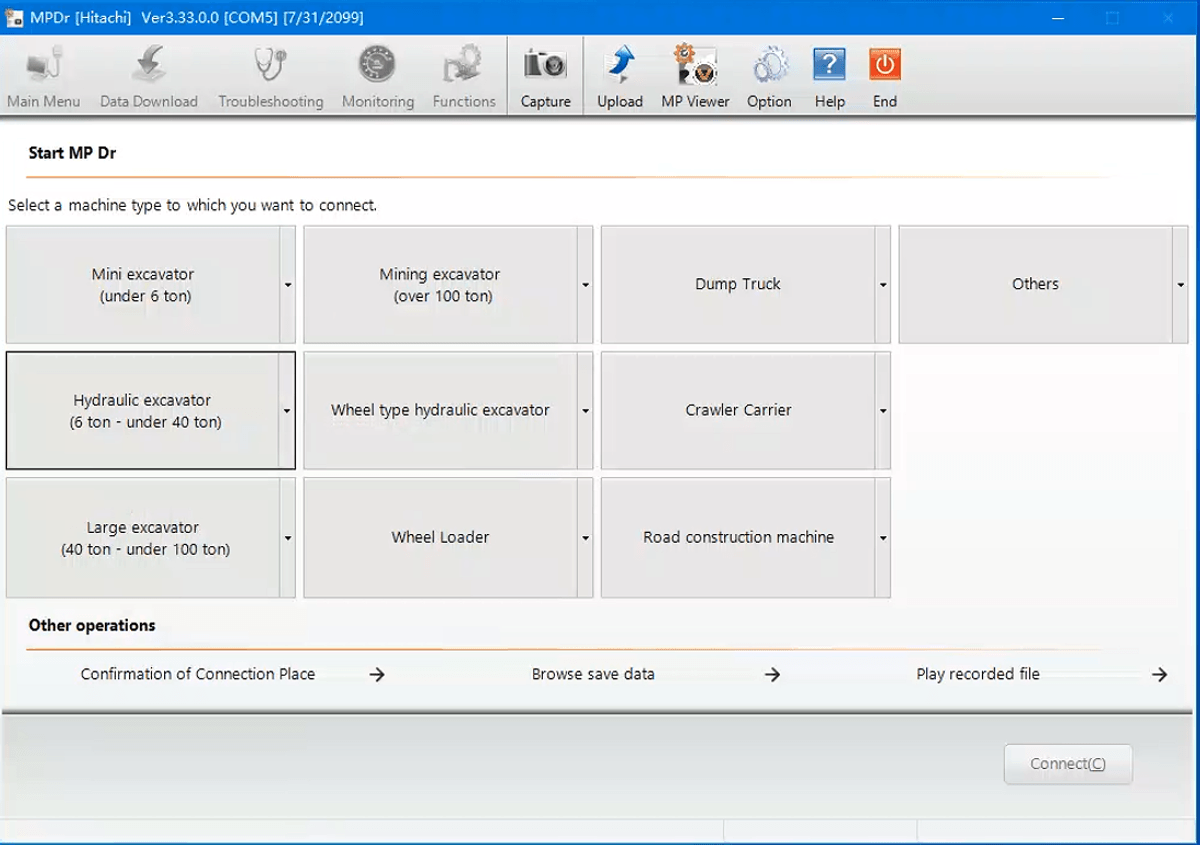This screenshot has height=845, width=1200.
Task: Open the Upload tool
Action: (619, 67)
